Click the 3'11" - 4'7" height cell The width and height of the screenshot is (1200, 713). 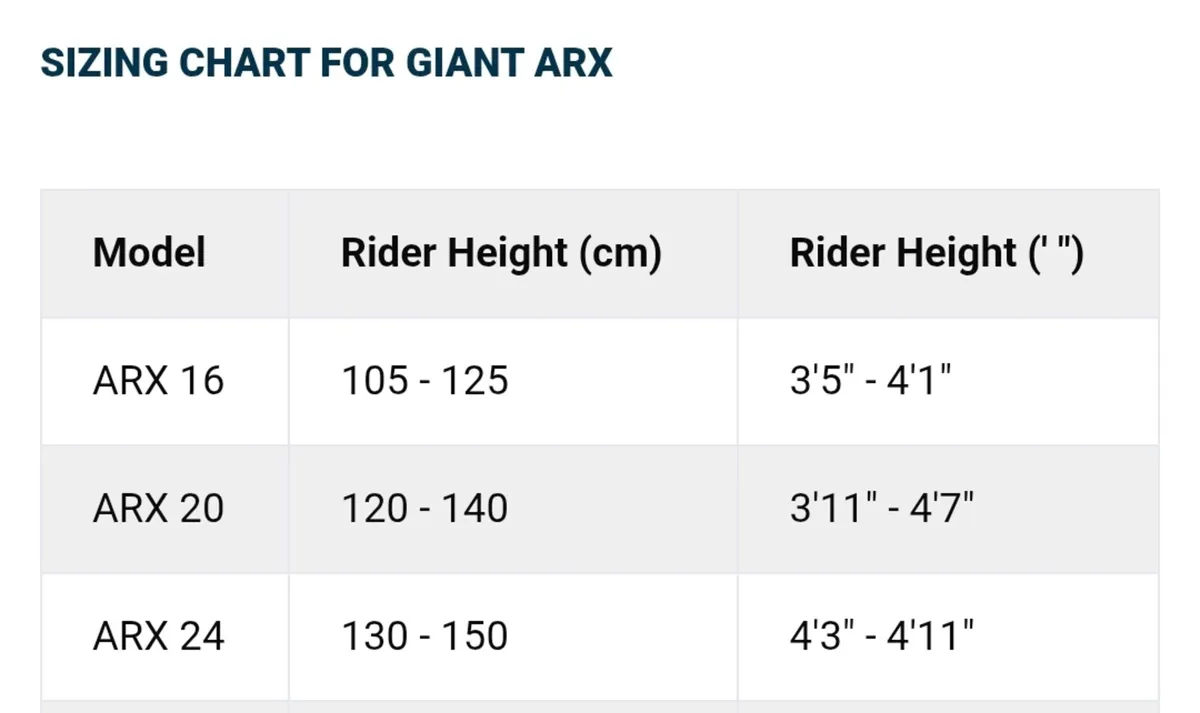[x=882, y=509]
